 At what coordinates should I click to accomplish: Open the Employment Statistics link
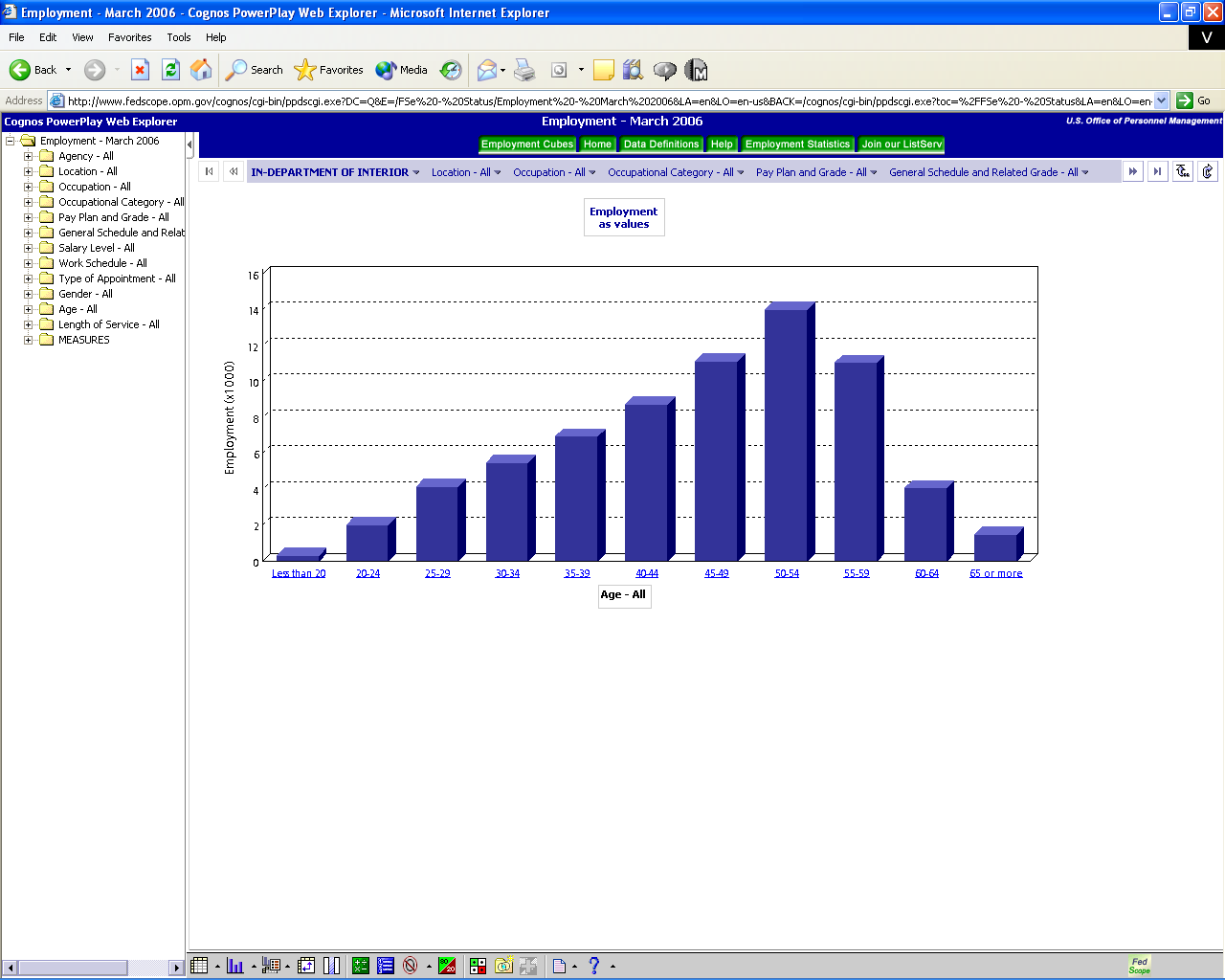click(x=796, y=144)
